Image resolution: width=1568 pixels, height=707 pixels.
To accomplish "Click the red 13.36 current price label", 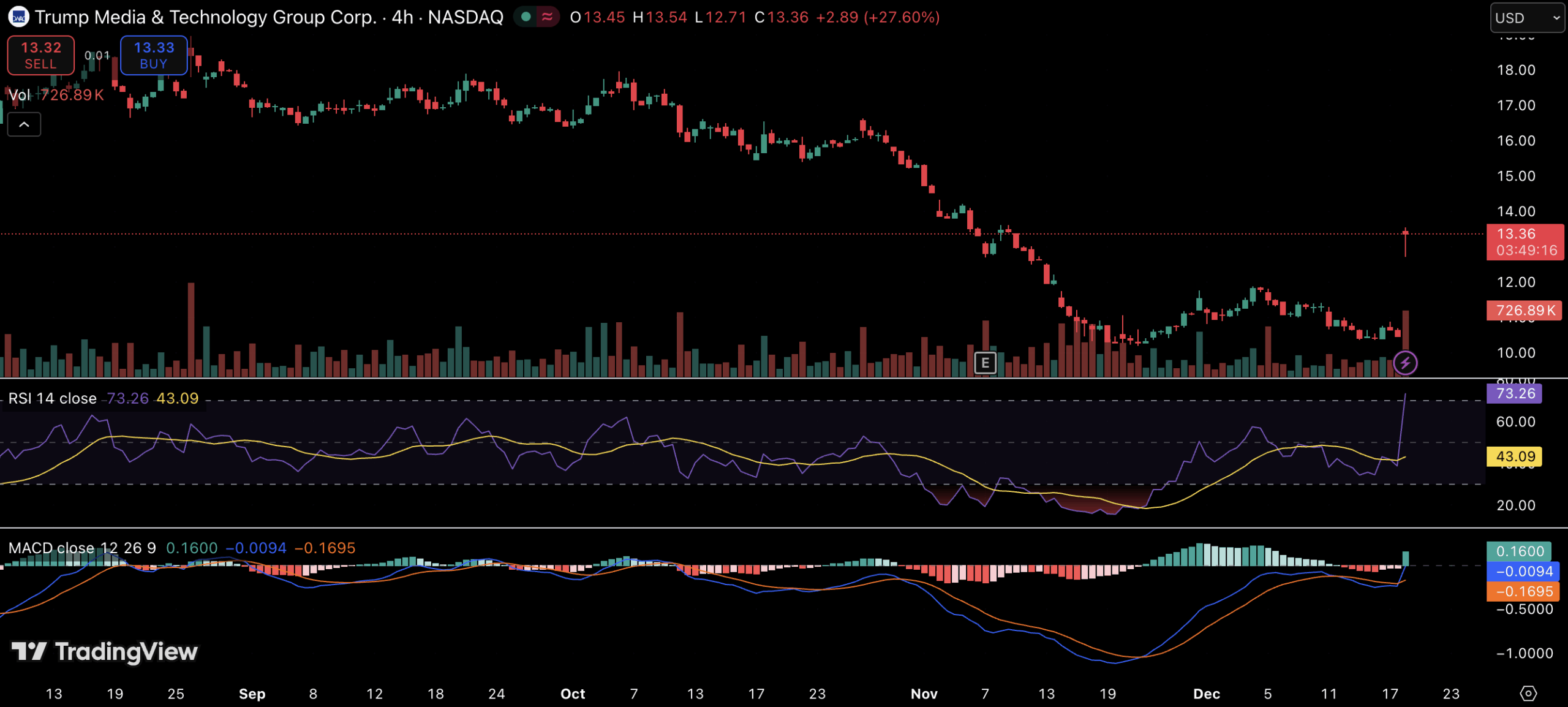I will (1525, 242).
